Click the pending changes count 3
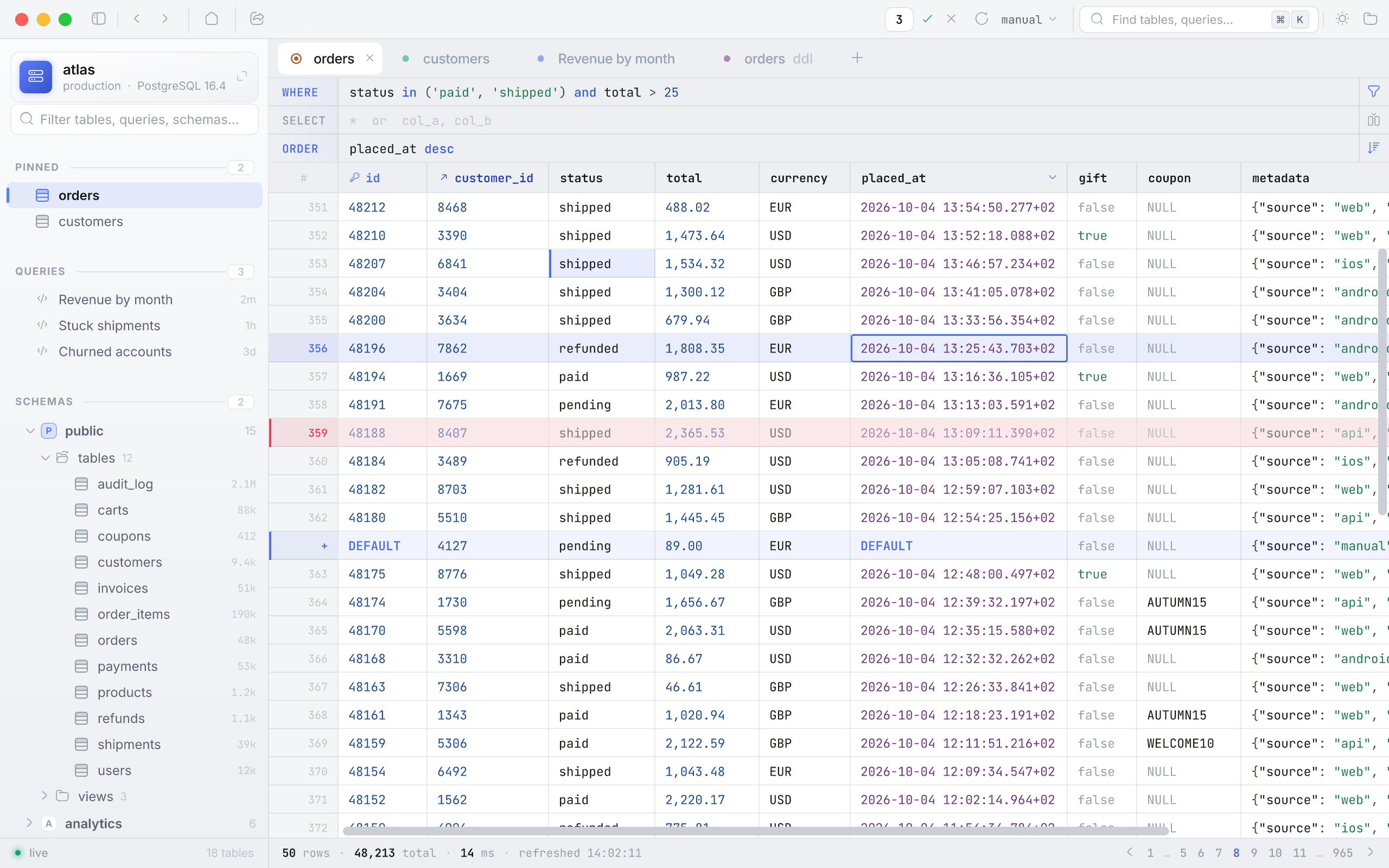Image resolution: width=1389 pixels, height=868 pixels. coord(899,20)
